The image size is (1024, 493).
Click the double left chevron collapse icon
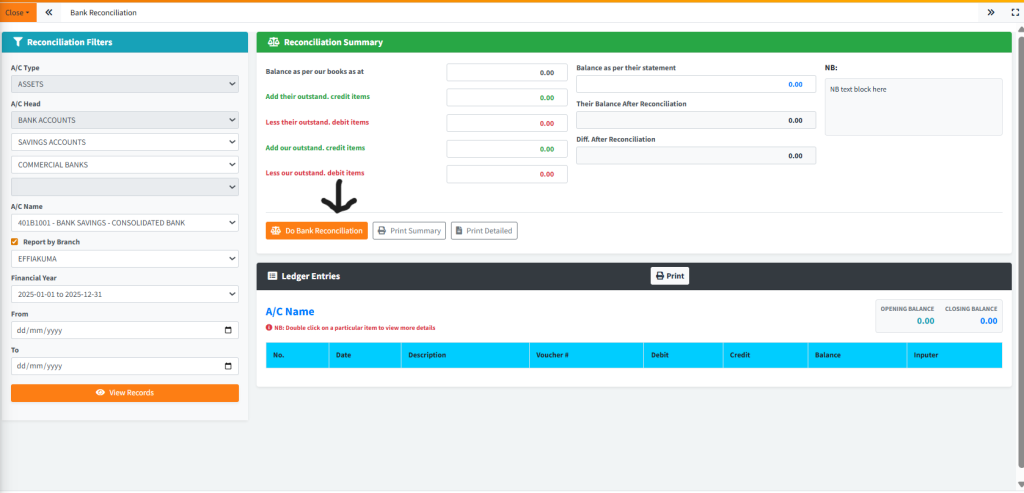click(49, 13)
